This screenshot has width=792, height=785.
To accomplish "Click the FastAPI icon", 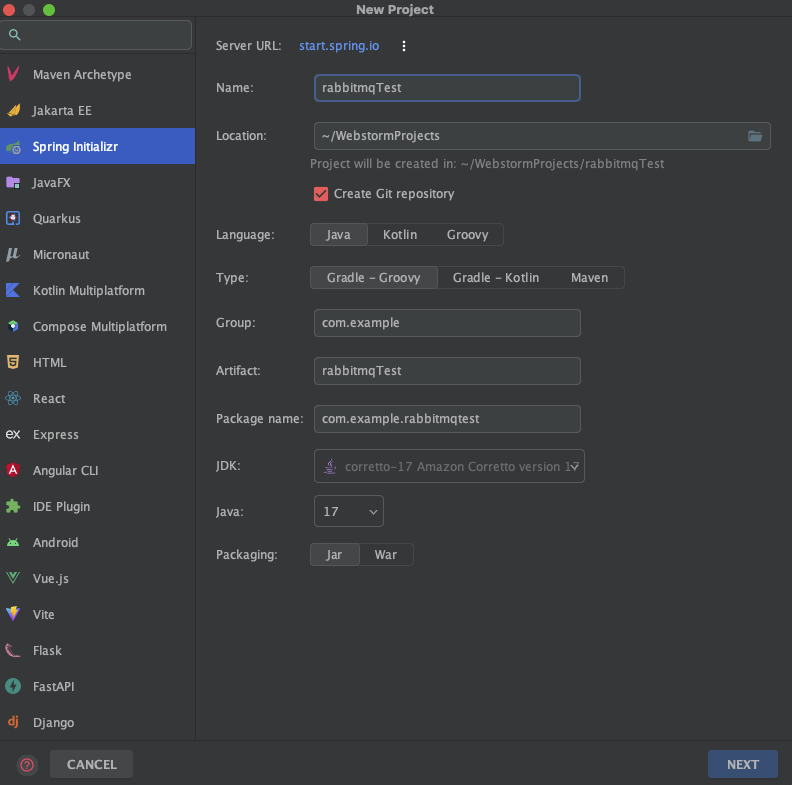I will [x=13, y=686].
